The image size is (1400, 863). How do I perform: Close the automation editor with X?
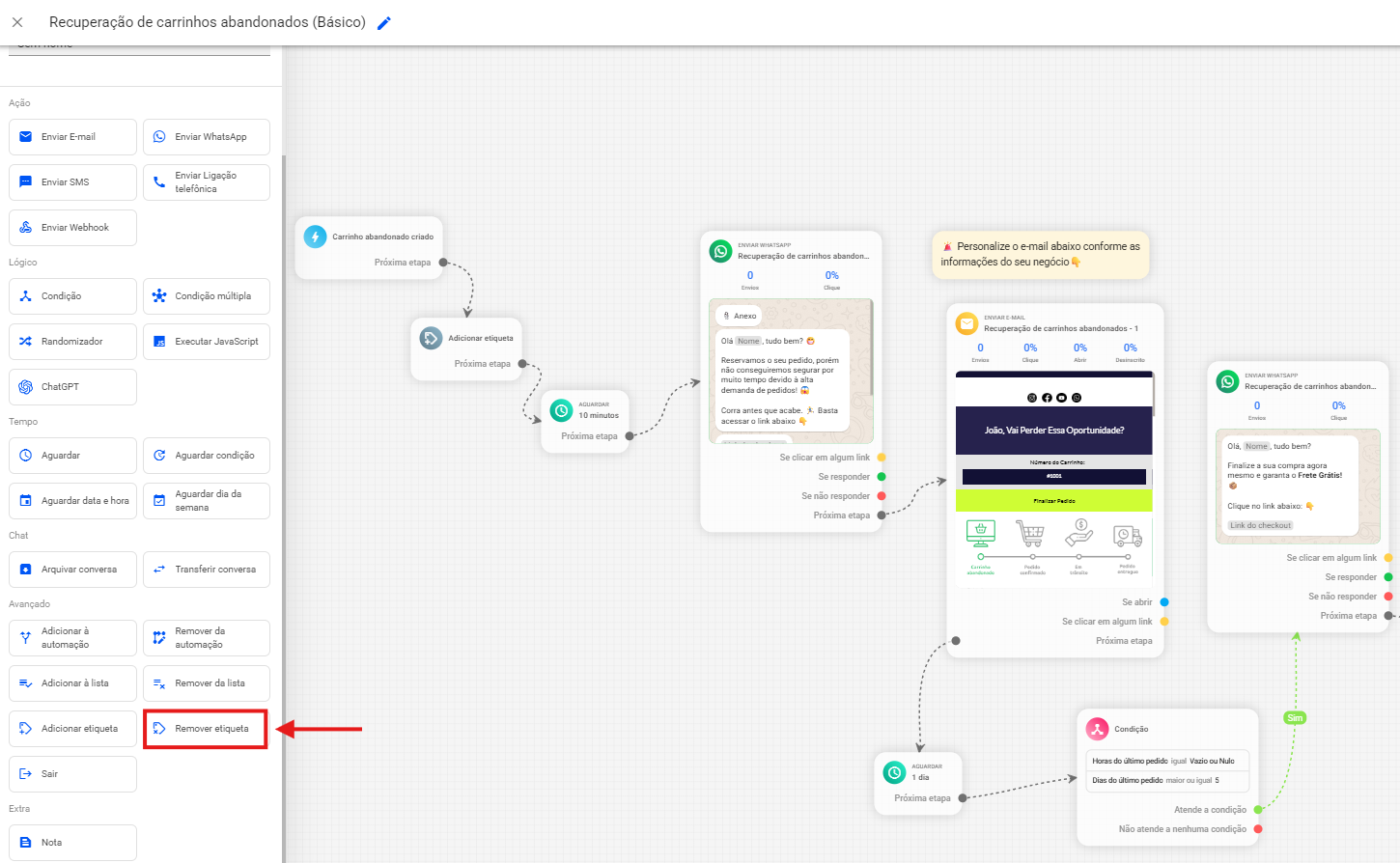coord(17,22)
